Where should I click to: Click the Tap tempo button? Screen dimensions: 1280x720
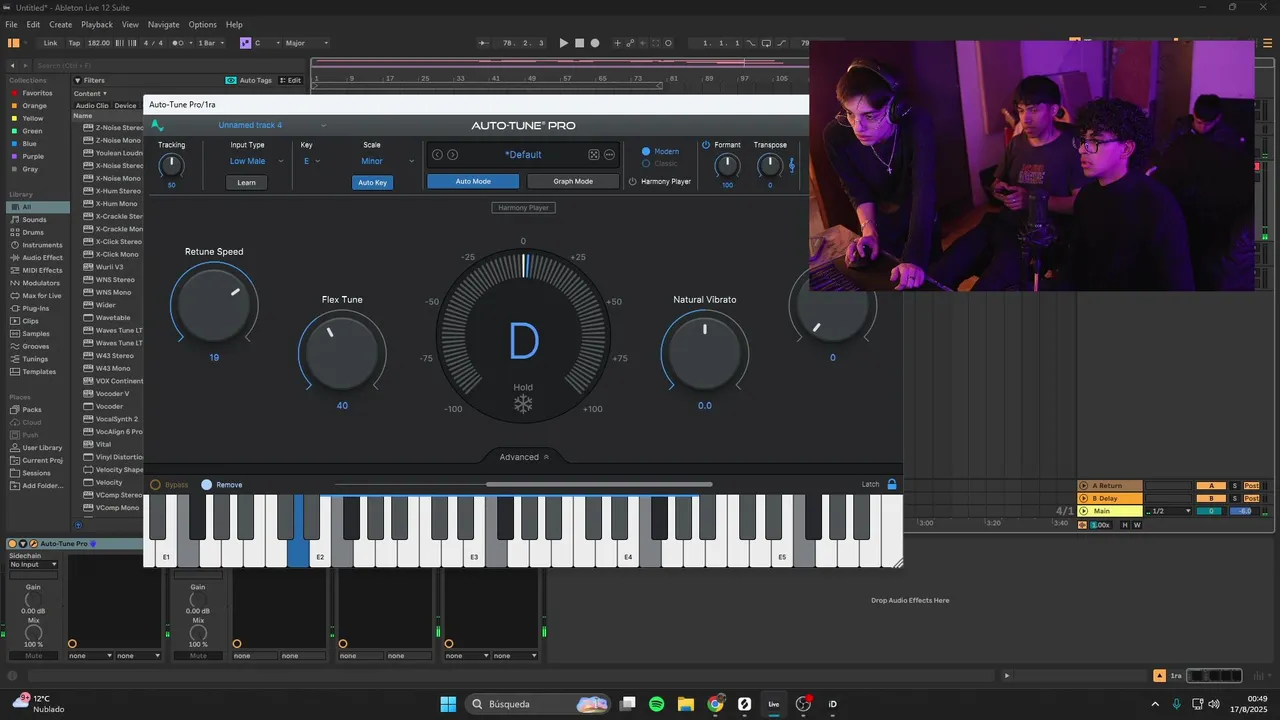(74, 43)
